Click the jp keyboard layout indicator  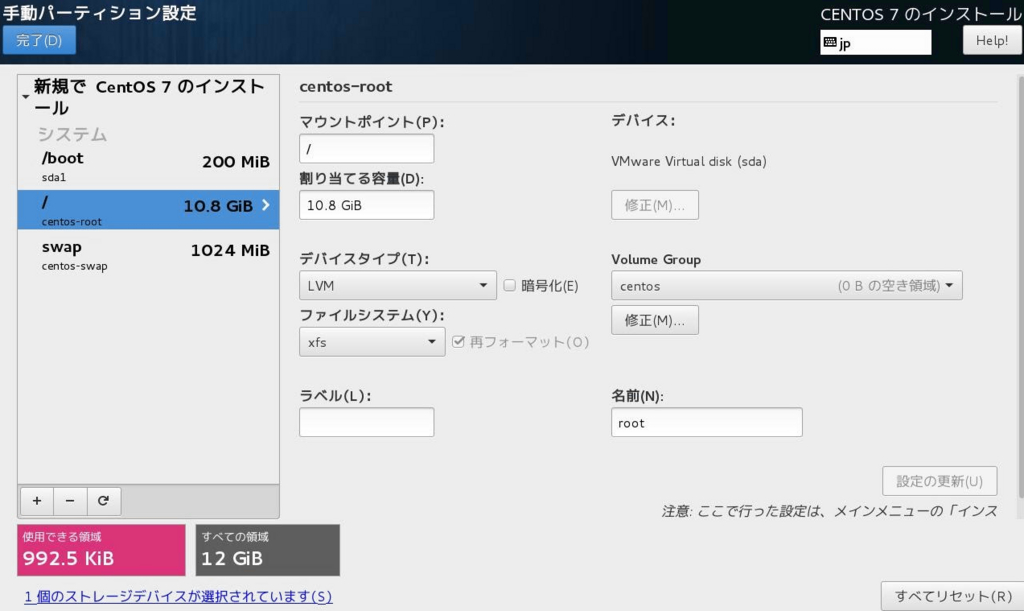[x=876, y=42]
